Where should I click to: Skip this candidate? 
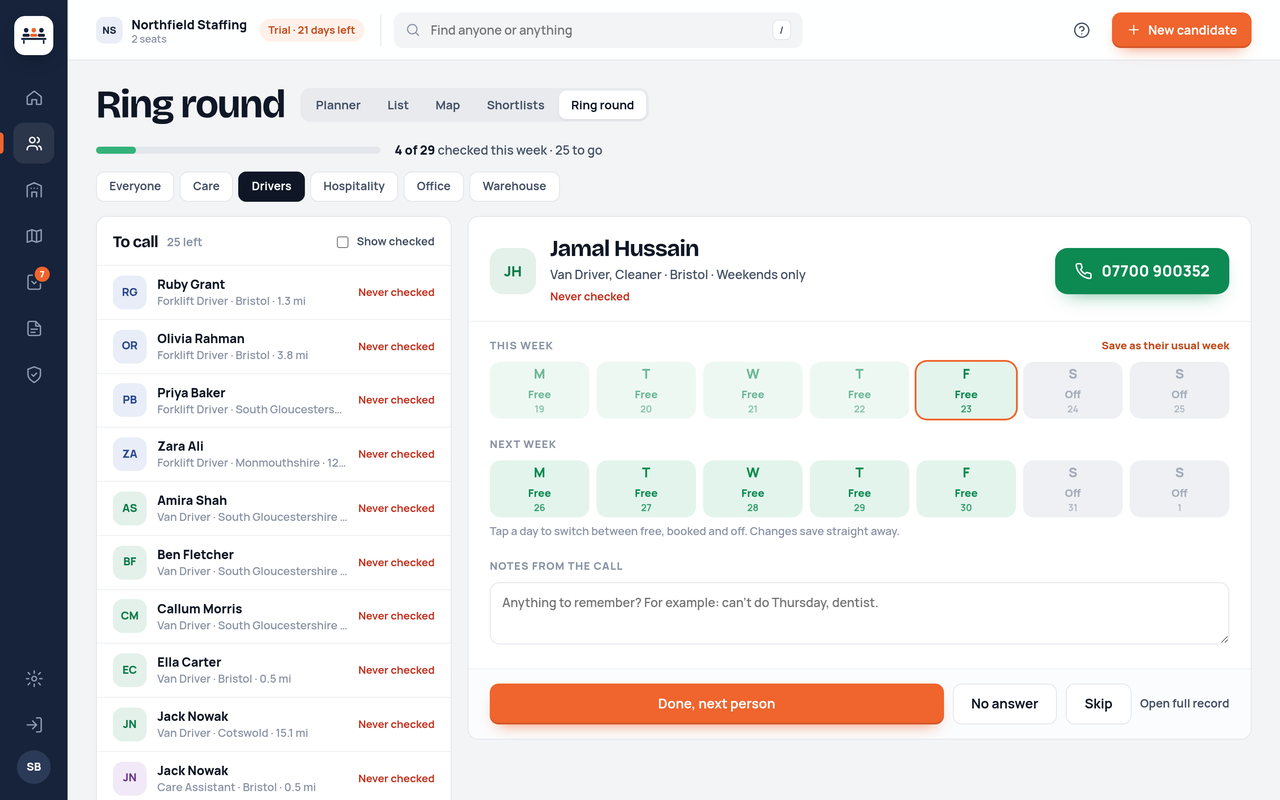(x=1098, y=704)
